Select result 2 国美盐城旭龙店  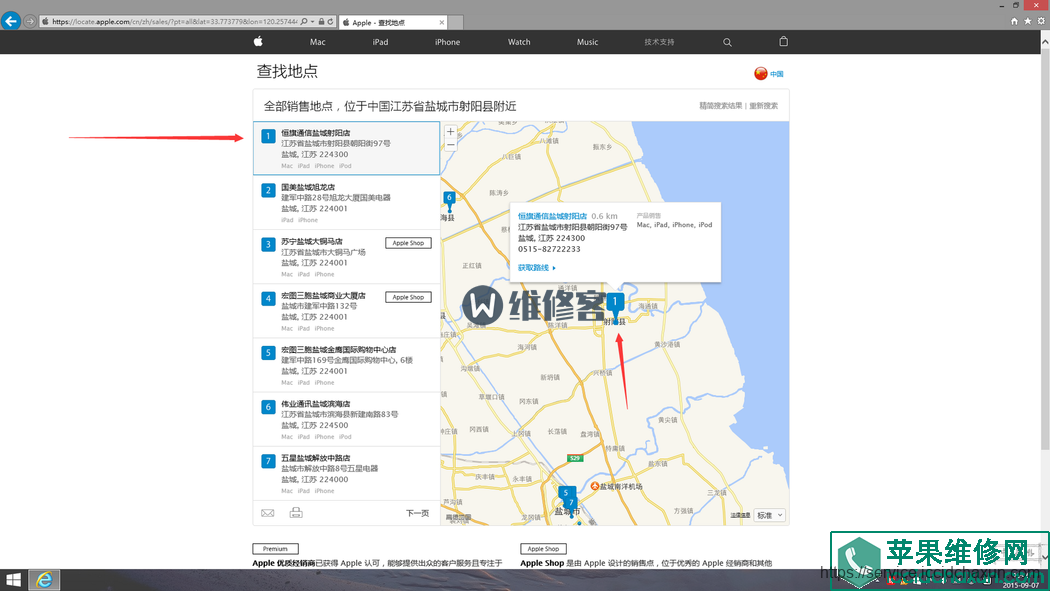[346, 202]
